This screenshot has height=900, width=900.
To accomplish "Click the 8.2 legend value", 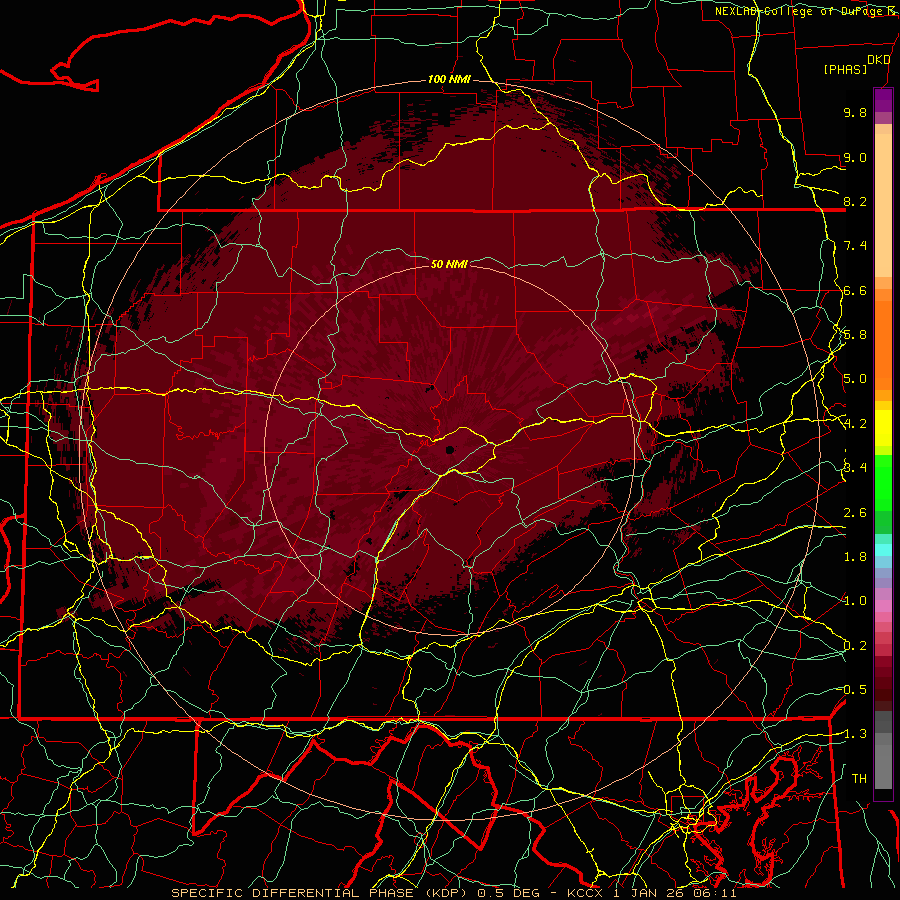I will pos(855,201).
